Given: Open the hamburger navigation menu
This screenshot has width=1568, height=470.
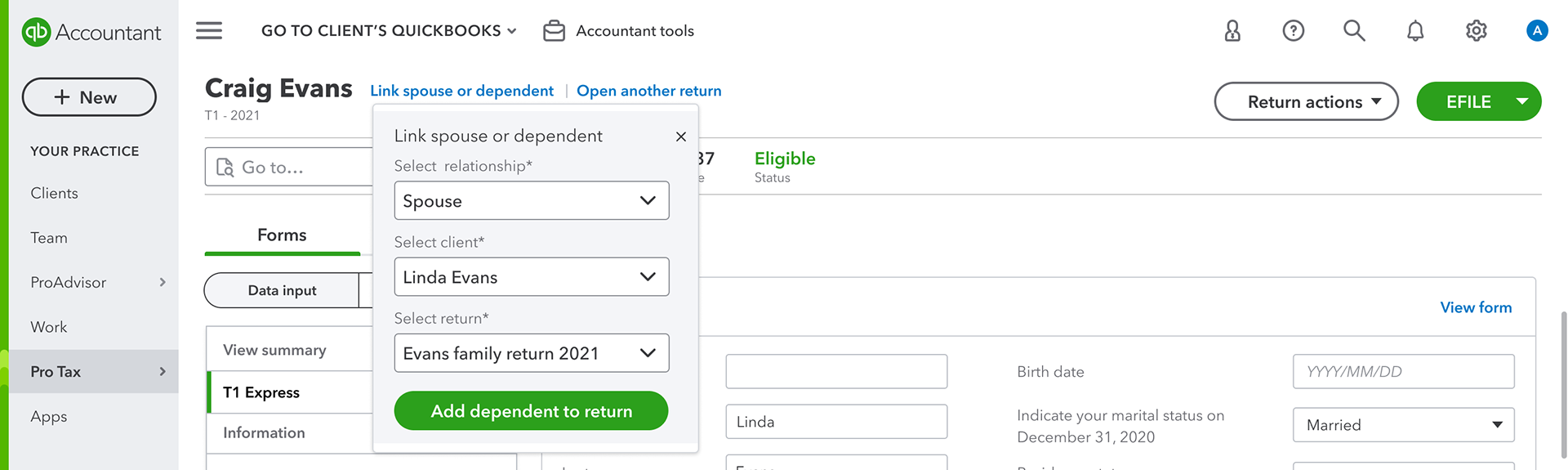Looking at the screenshot, I should 209,31.
